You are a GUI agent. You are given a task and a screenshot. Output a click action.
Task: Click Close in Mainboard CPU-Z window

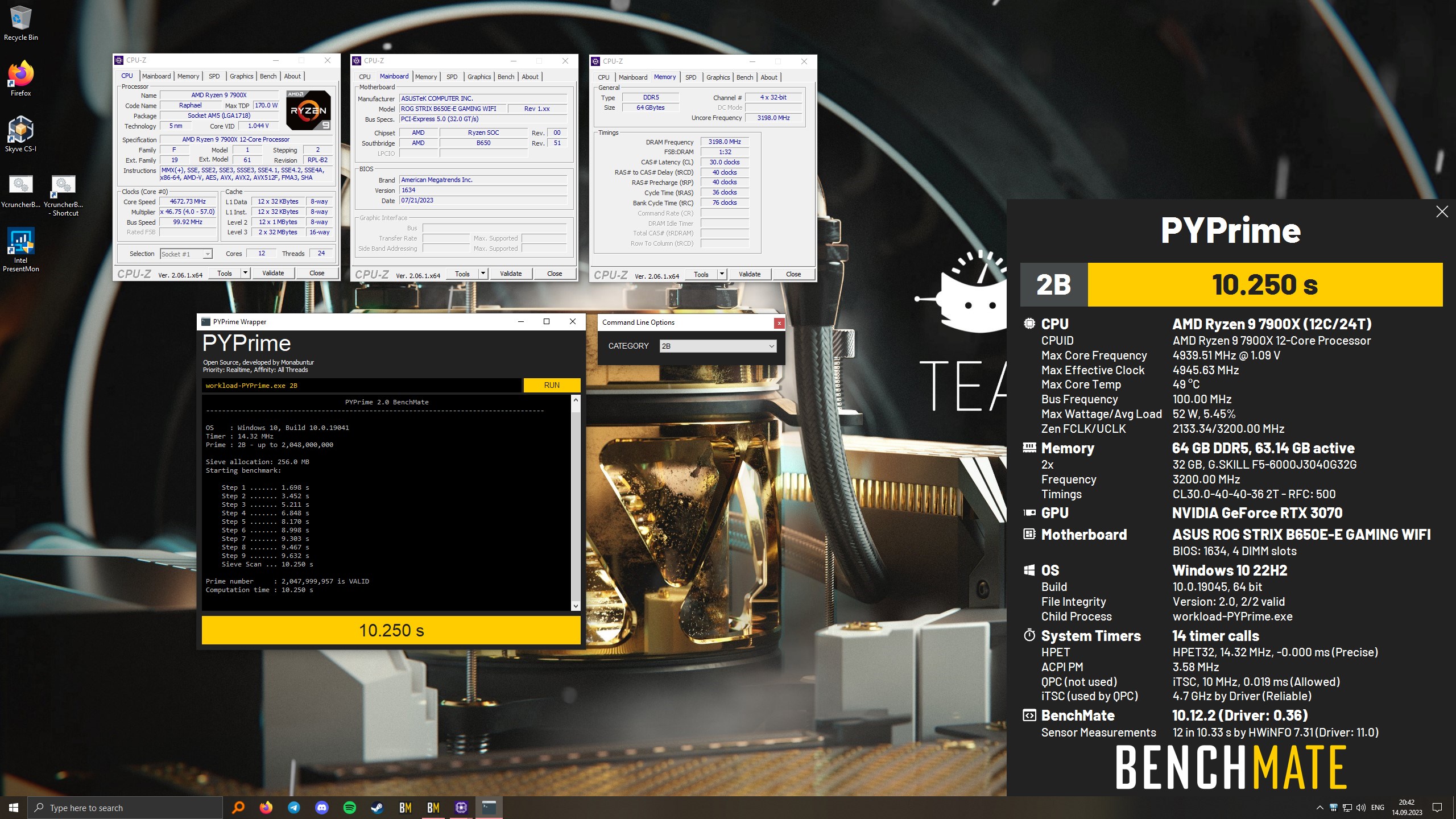pyautogui.click(x=555, y=274)
